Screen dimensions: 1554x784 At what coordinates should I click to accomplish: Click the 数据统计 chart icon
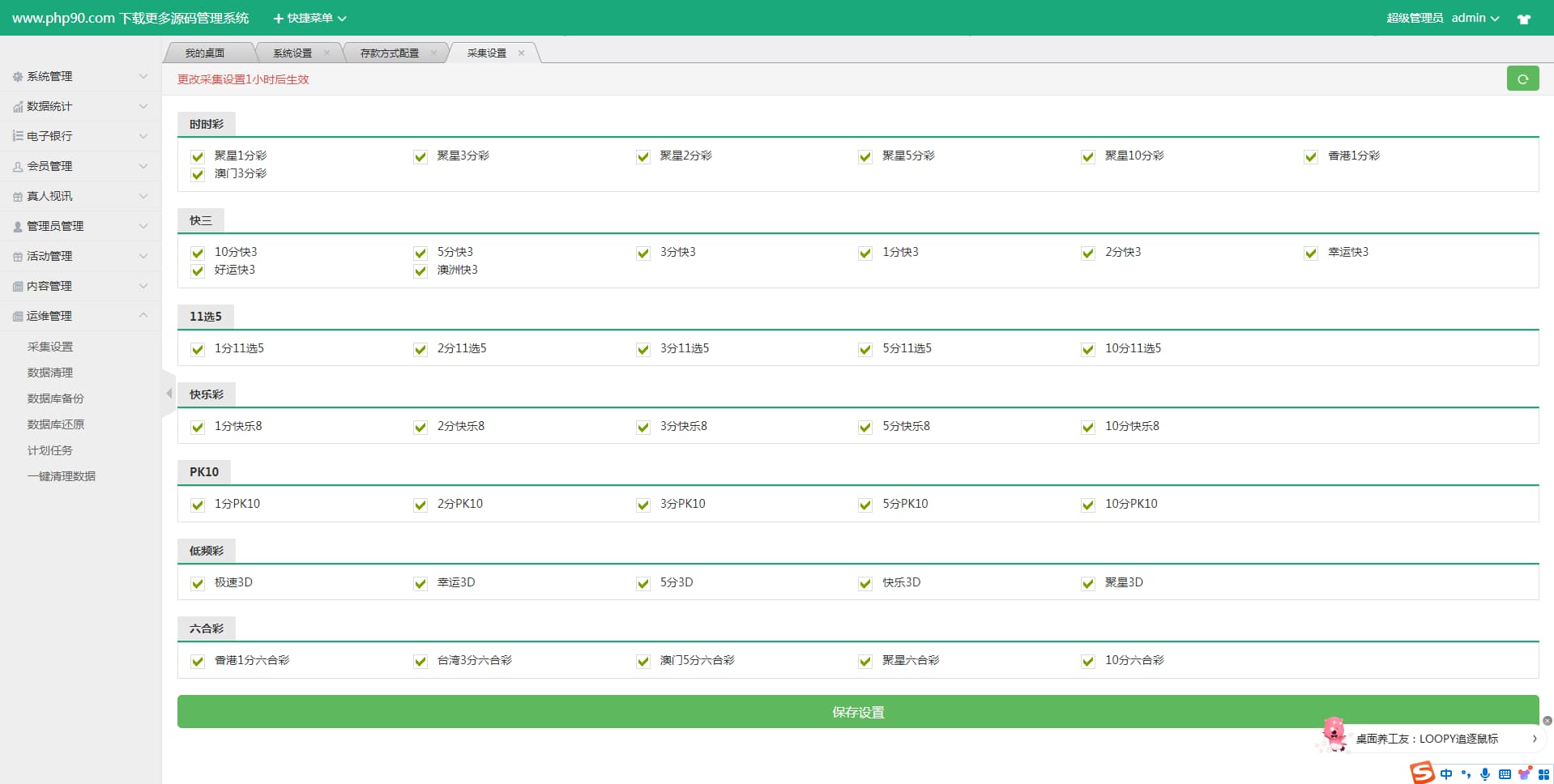pyautogui.click(x=17, y=107)
